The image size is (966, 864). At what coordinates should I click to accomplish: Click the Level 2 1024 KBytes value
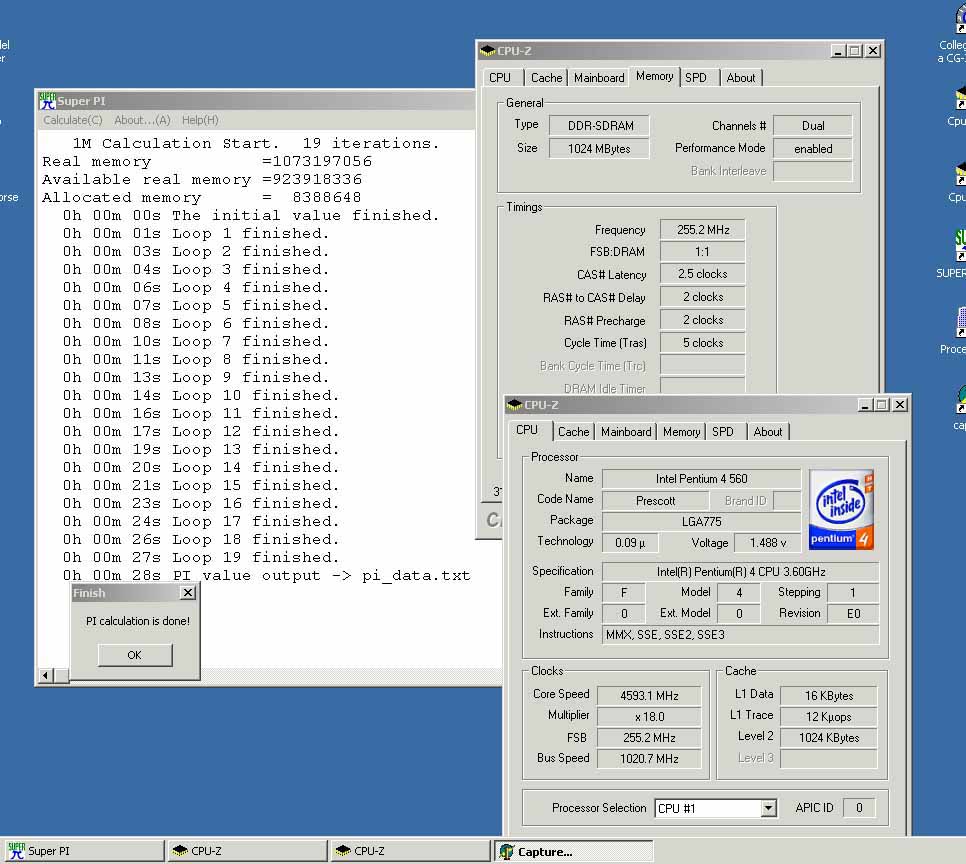pos(829,738)
